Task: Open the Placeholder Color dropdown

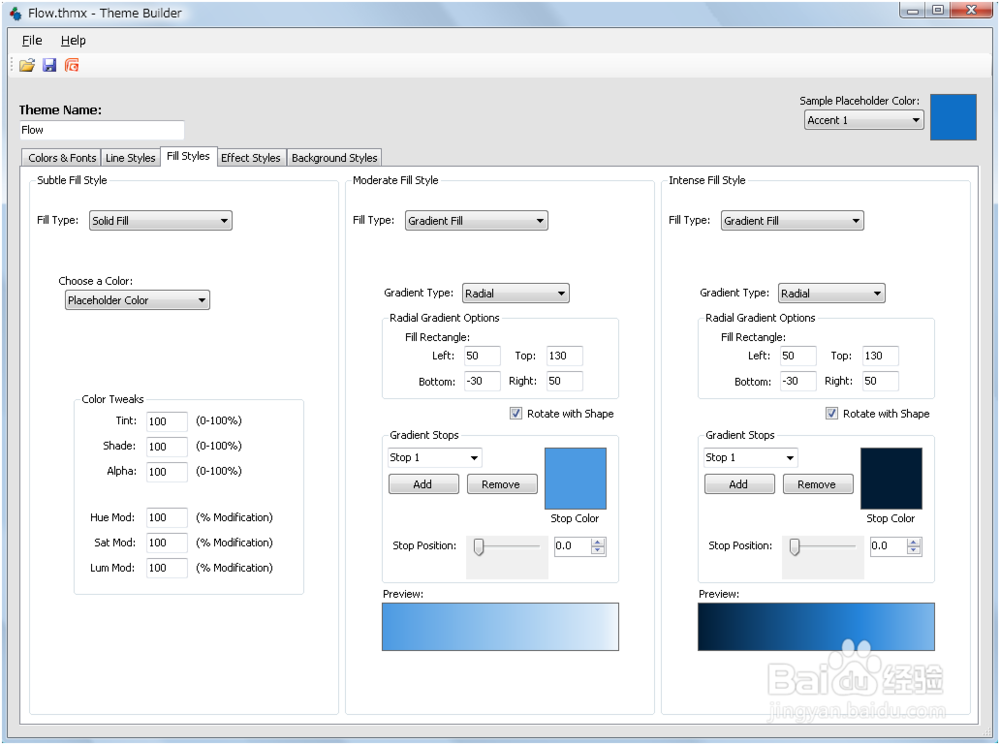Action: point(137,300)
